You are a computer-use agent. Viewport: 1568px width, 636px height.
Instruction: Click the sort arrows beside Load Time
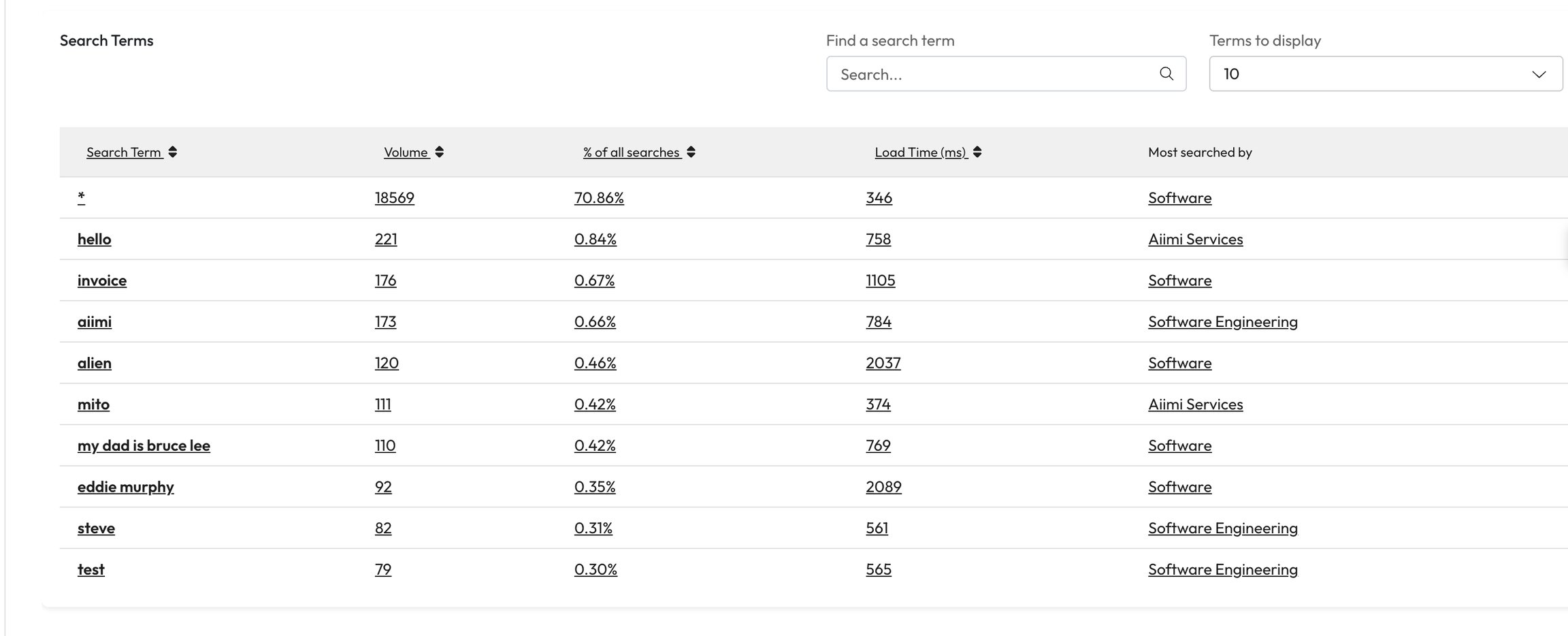click(977, 152)
